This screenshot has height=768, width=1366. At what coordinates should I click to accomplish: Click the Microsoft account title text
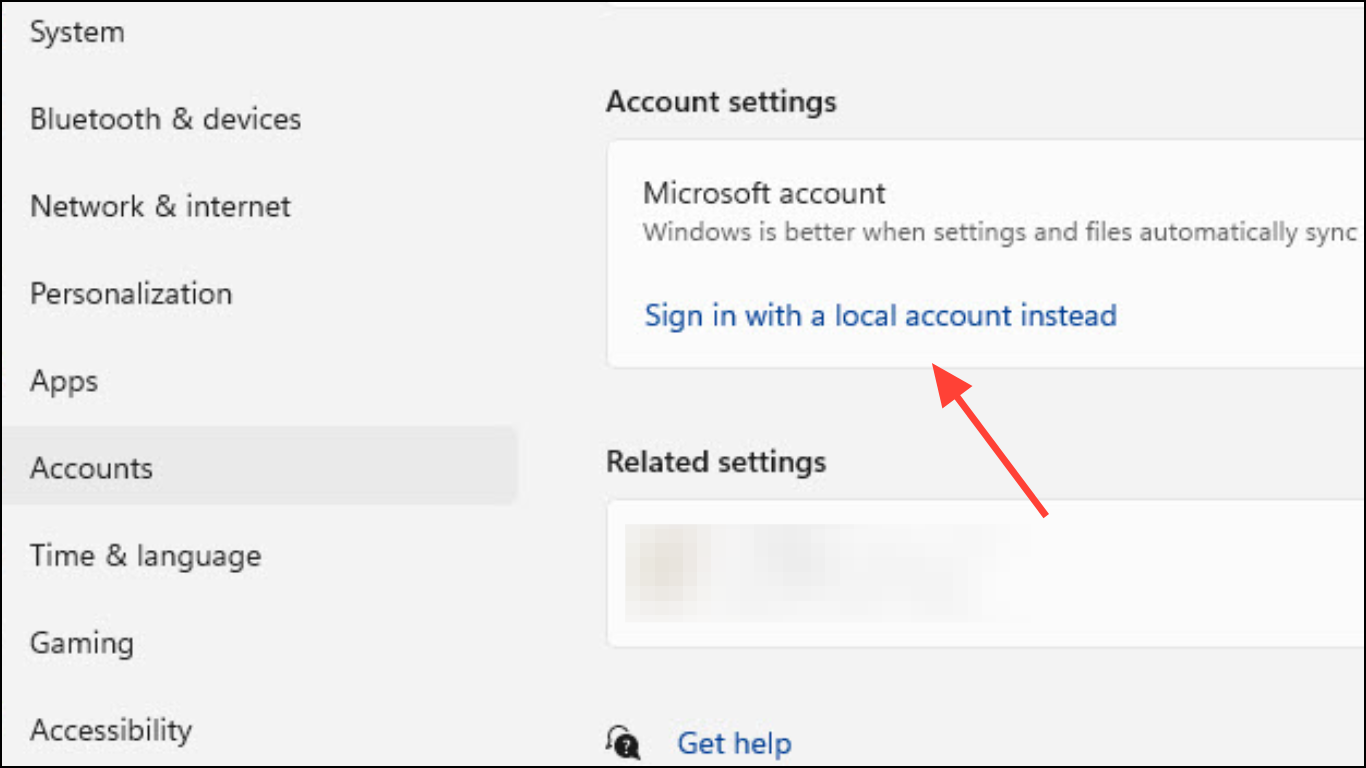764,193
